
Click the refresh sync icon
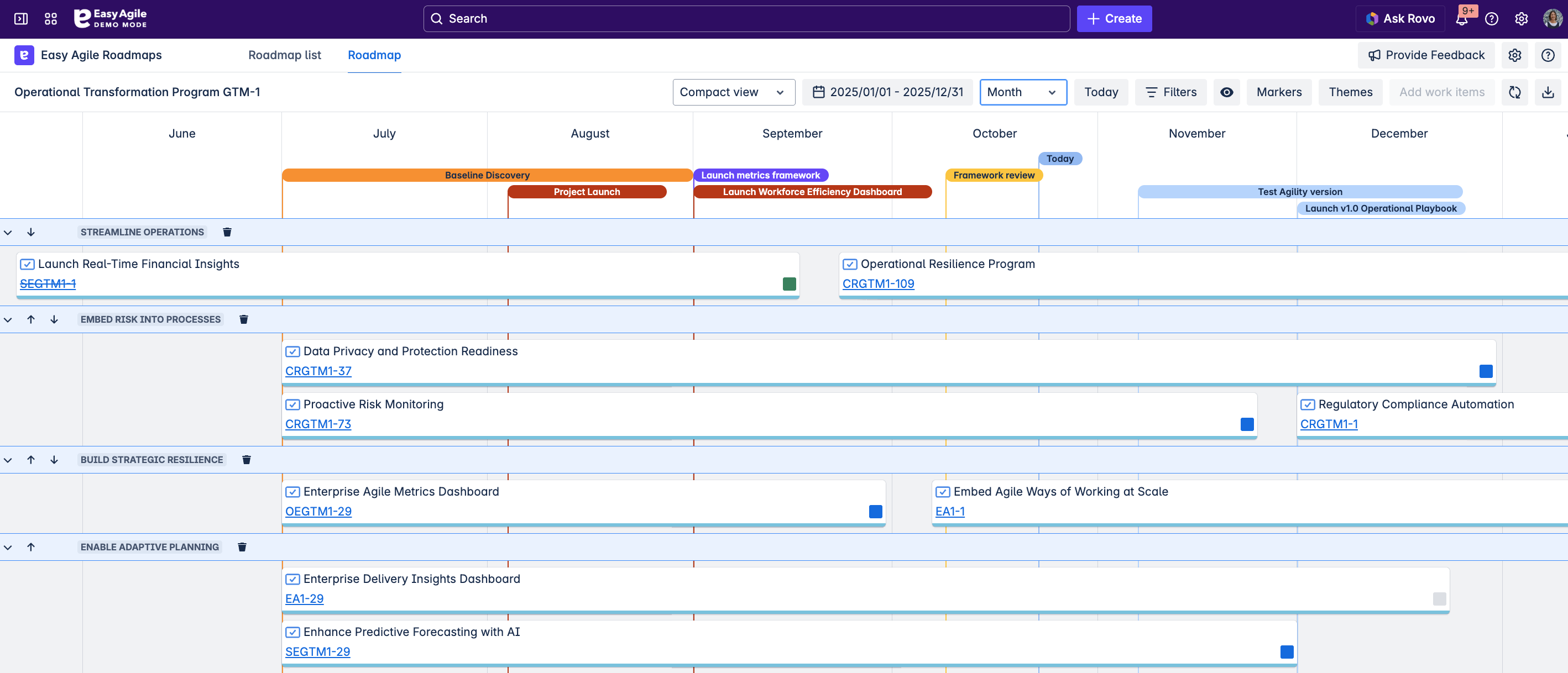pyautogui.click(x=1514, y=92)
